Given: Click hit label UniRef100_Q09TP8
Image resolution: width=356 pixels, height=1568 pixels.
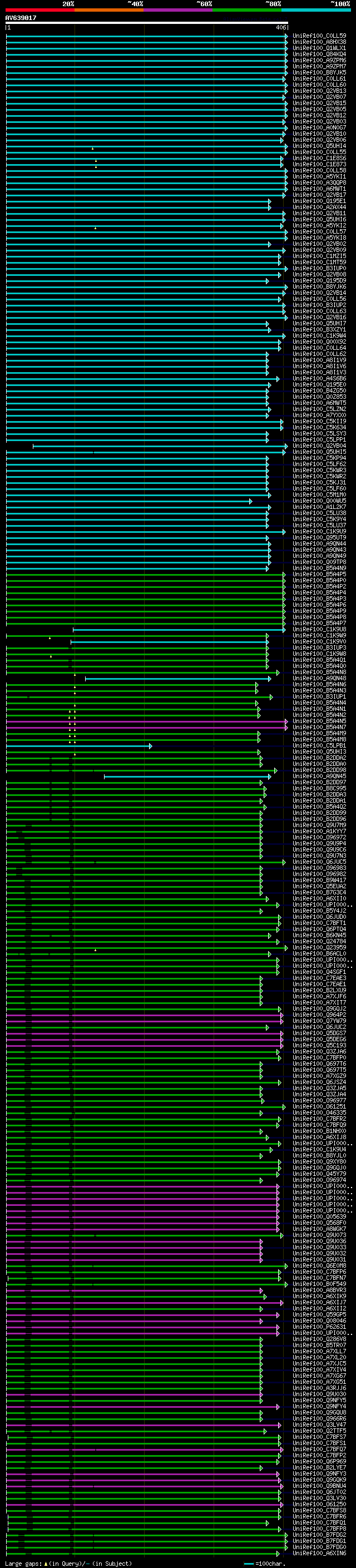Looking at the screenshot, I should (x=319, y=562).
